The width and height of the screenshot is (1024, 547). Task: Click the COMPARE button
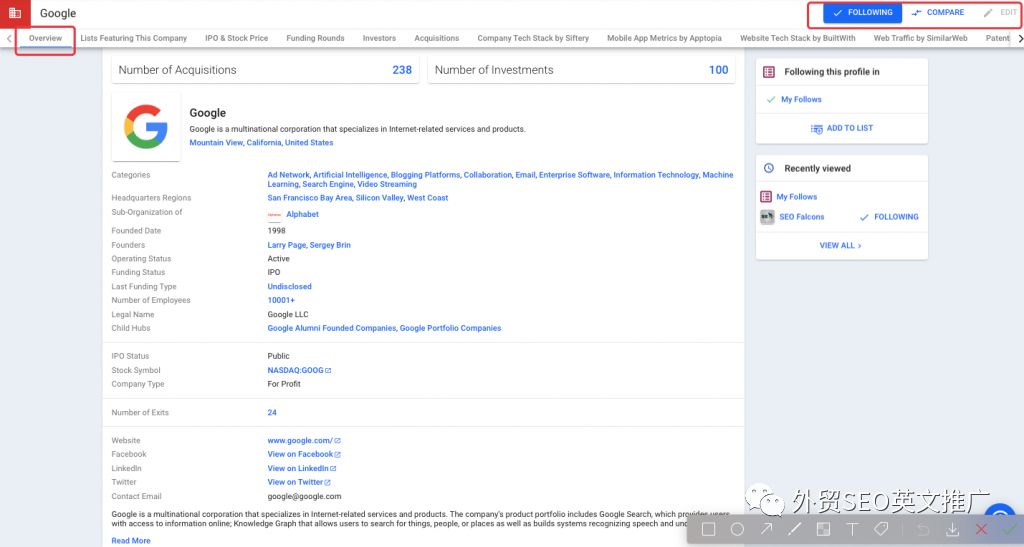point(938,13)
